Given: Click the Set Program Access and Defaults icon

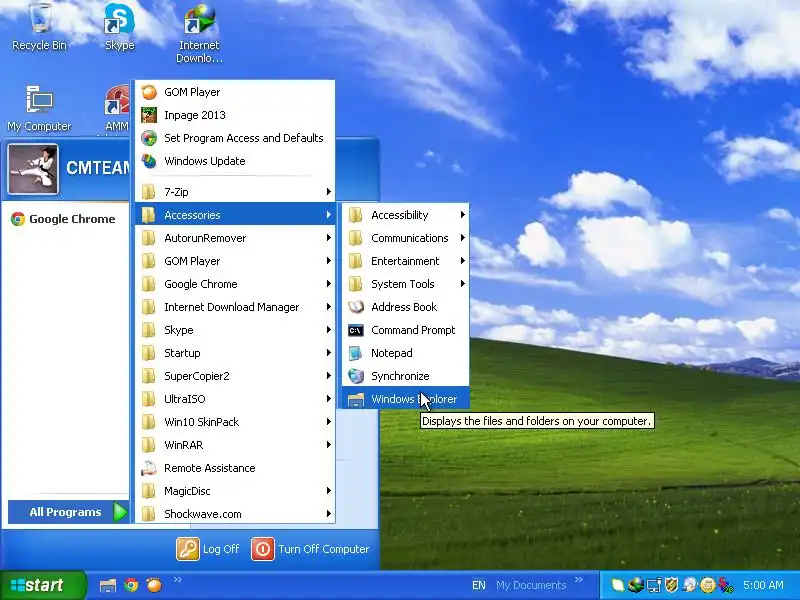Looking at the screenshot, I should 149,138.
